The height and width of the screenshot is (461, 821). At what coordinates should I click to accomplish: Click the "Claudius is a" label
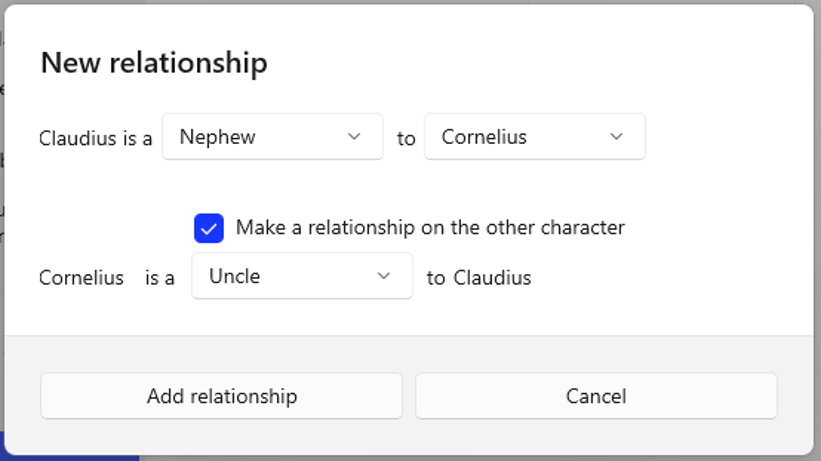point(95,139)
